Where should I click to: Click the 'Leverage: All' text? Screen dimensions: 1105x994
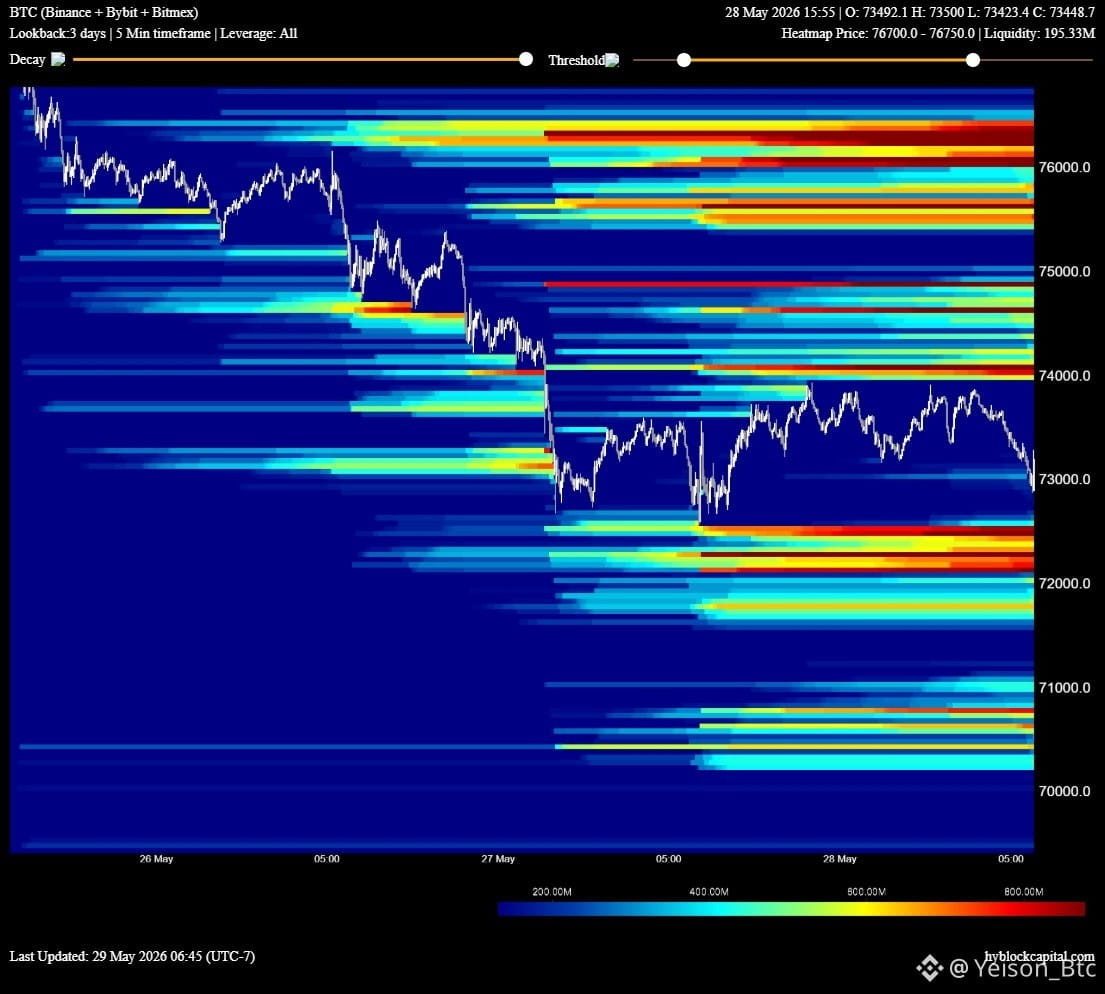click(259, 33)
